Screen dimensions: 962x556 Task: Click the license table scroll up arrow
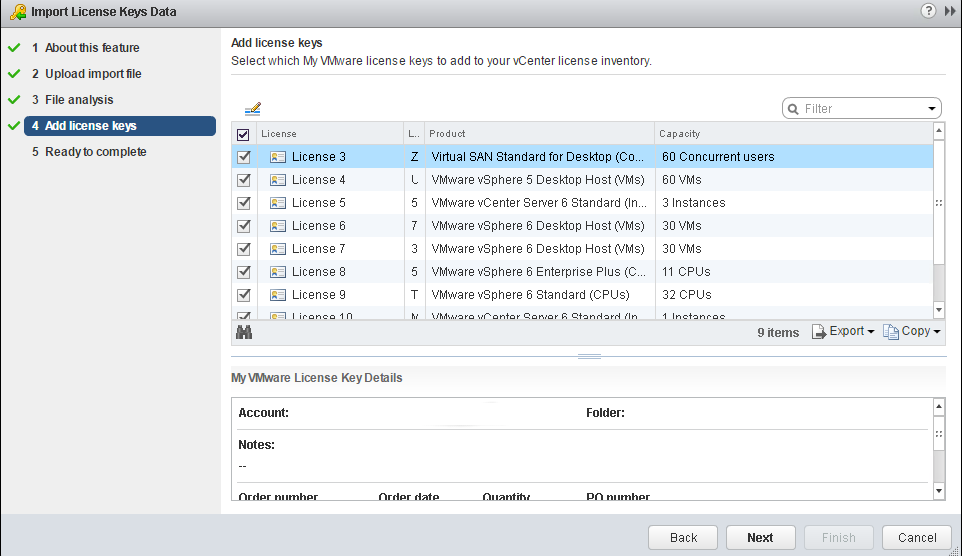point(939,130)
